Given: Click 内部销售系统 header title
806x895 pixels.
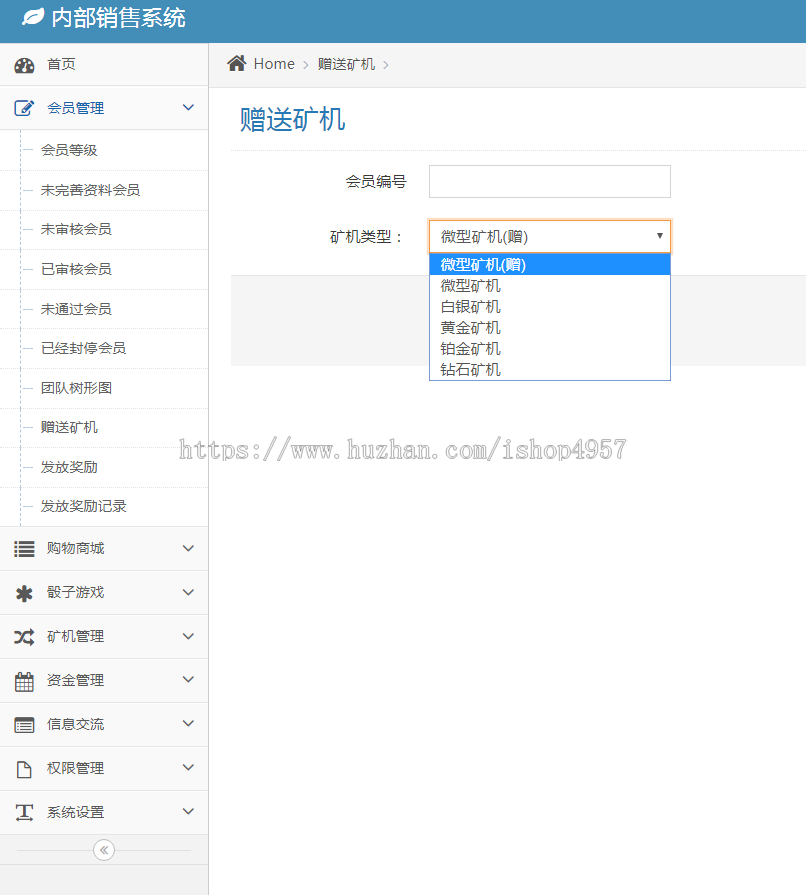Looking at the screenshot, I should (x=118, y=18).
